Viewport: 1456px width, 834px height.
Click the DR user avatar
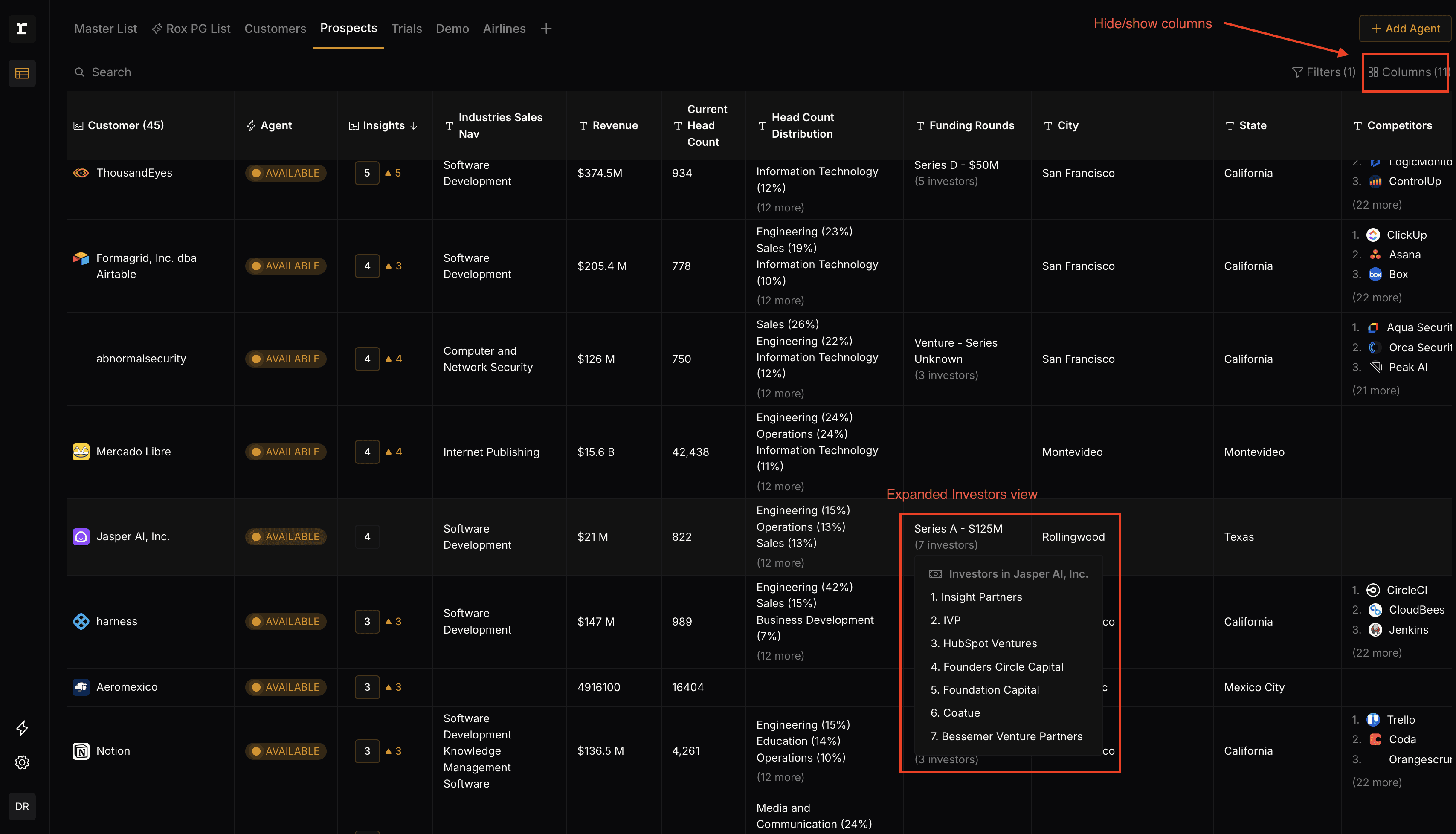[22, 807]
